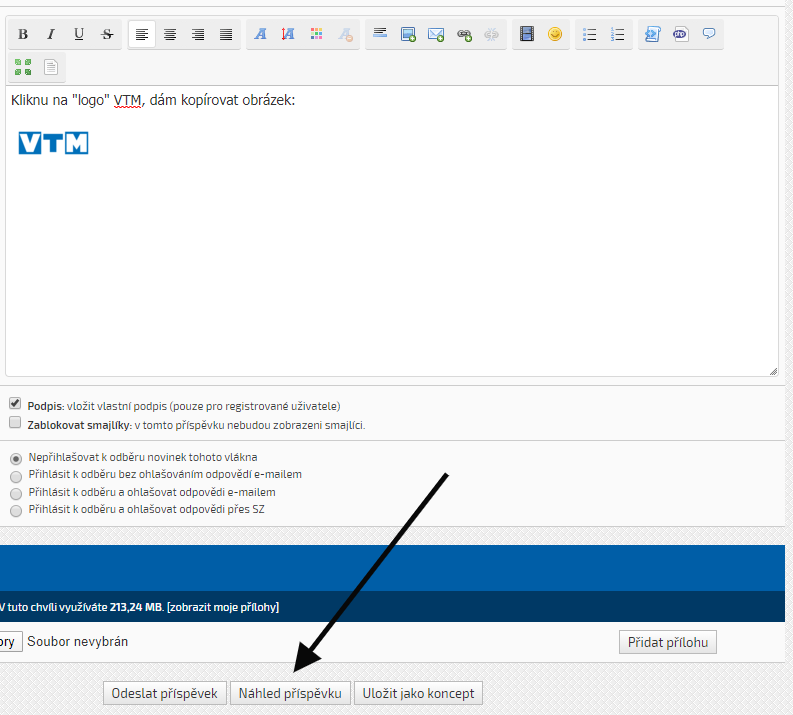Open the font size dropdown

pyautogui.click(x=289, y=35)
